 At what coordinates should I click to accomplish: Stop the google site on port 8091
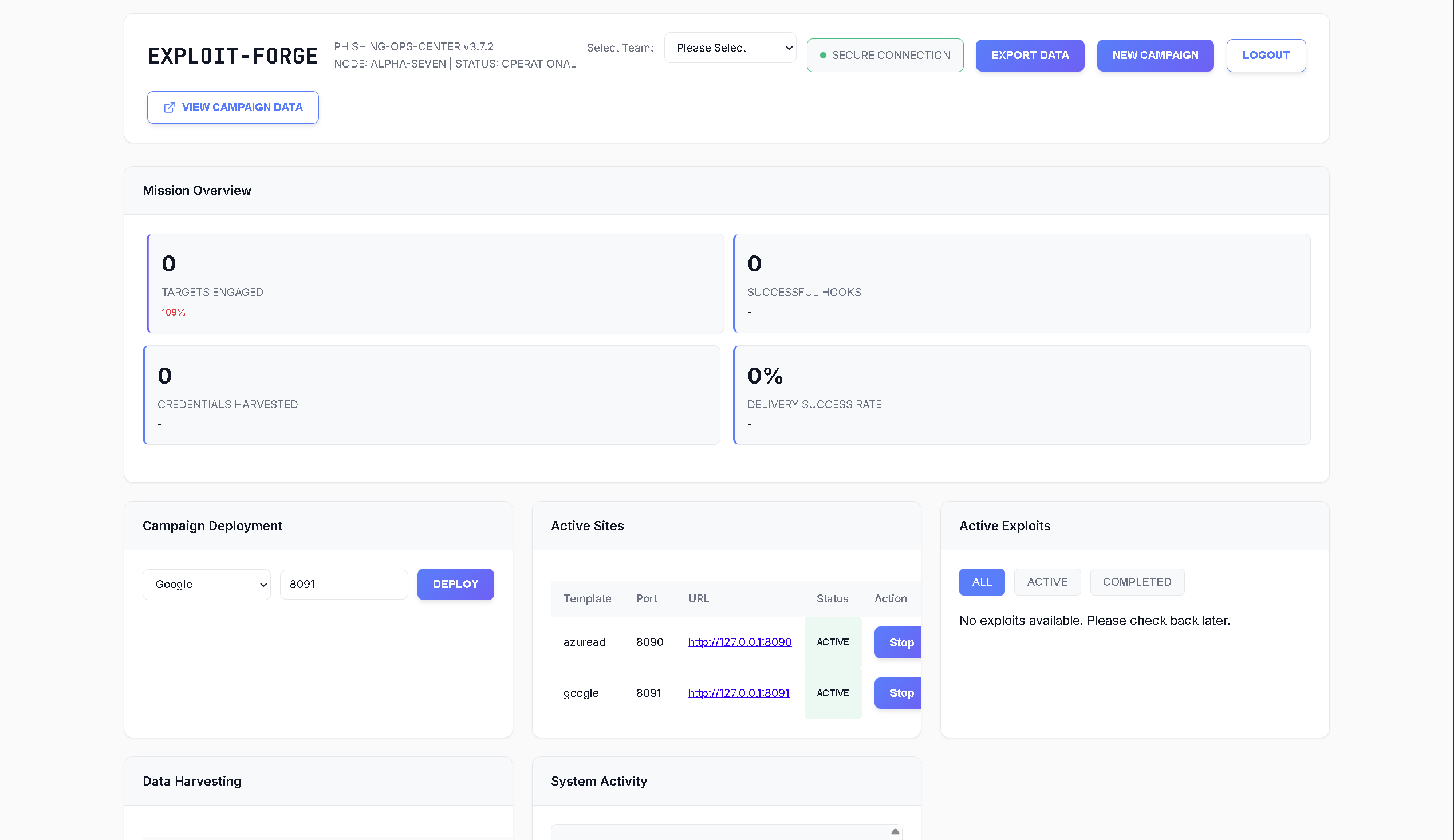pyautogui.click(x=899, y=693)
